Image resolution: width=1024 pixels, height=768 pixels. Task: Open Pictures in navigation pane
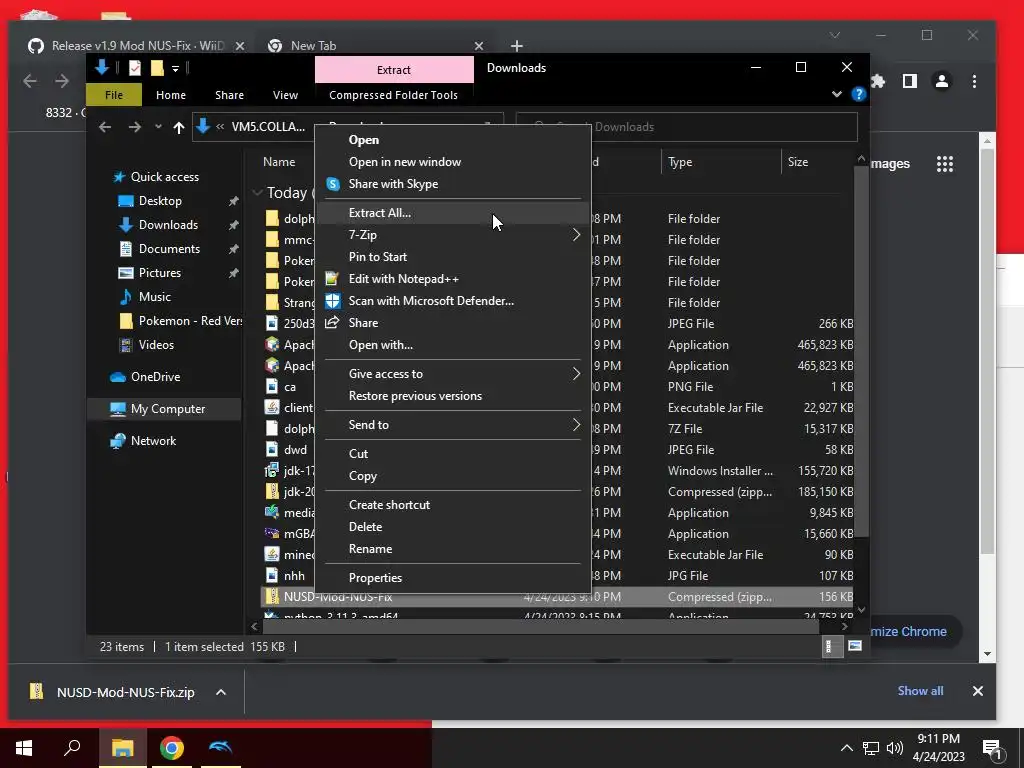click(x=159, y=273)
